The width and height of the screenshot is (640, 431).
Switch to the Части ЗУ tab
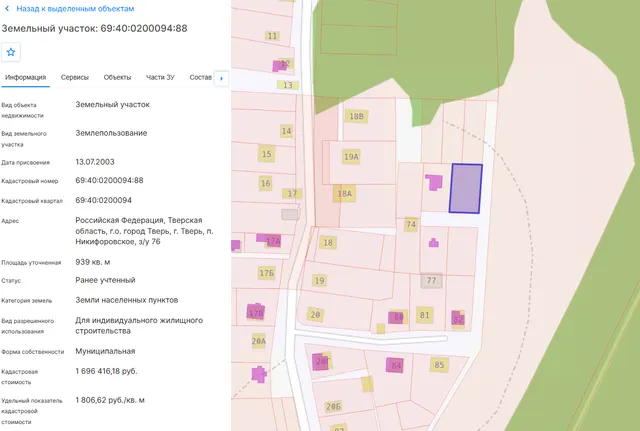[160, 77]
